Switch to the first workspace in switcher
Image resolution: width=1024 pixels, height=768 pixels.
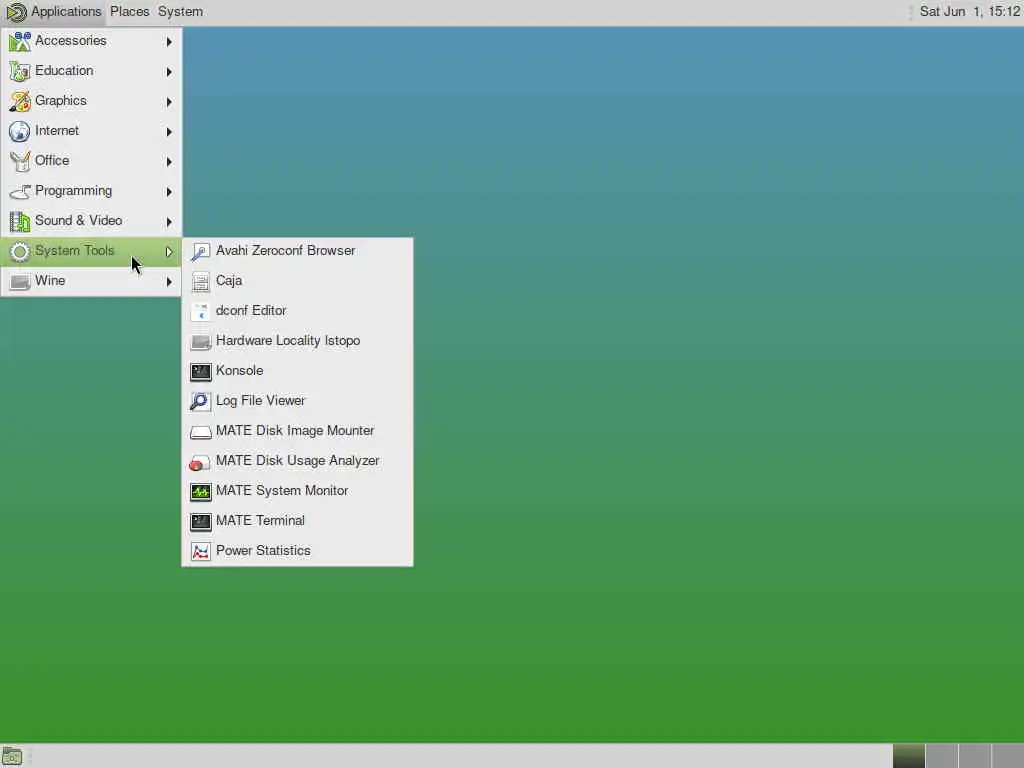pos(908,756)
